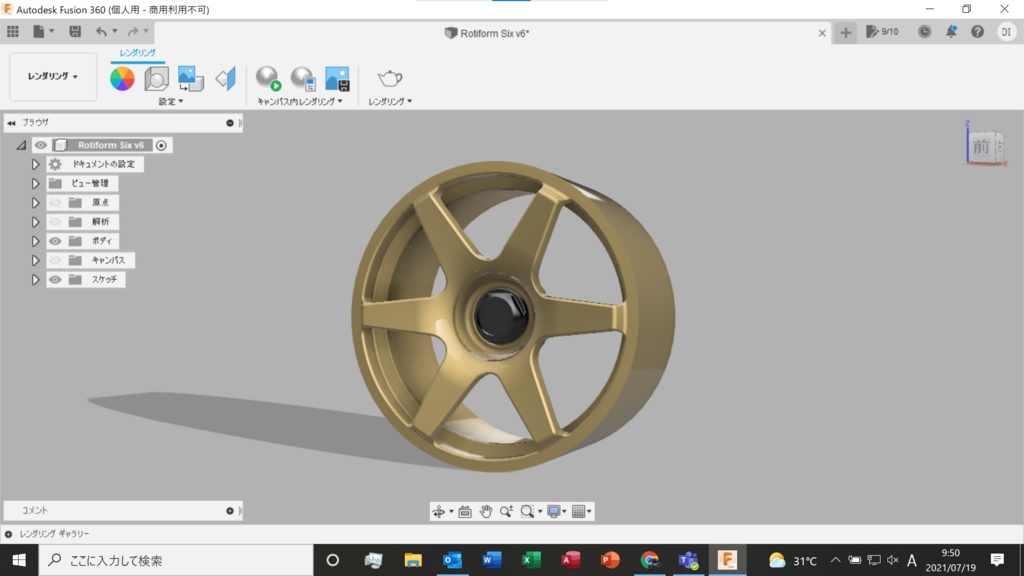Select the ドキュメントの設定 tree row
The width and height of the screenshot is (1024, 576).
click(95, 164)
